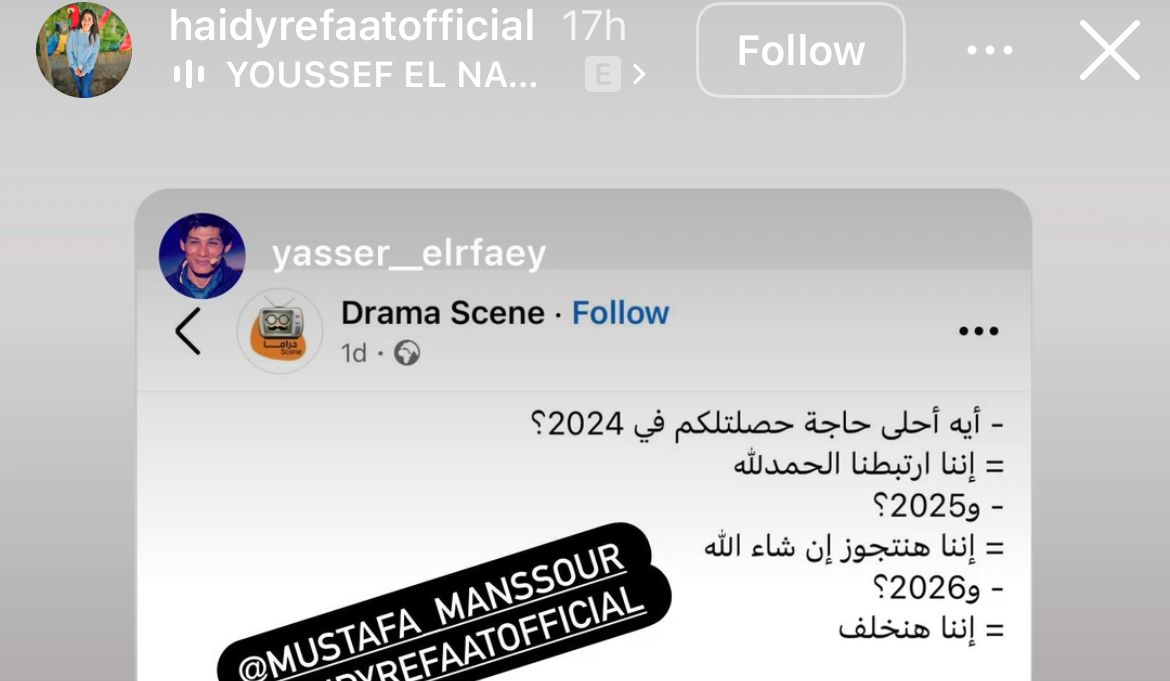Screen dimensions: 1170x681
Task: Open story options three-dot menu
Action: click(989, 50)
